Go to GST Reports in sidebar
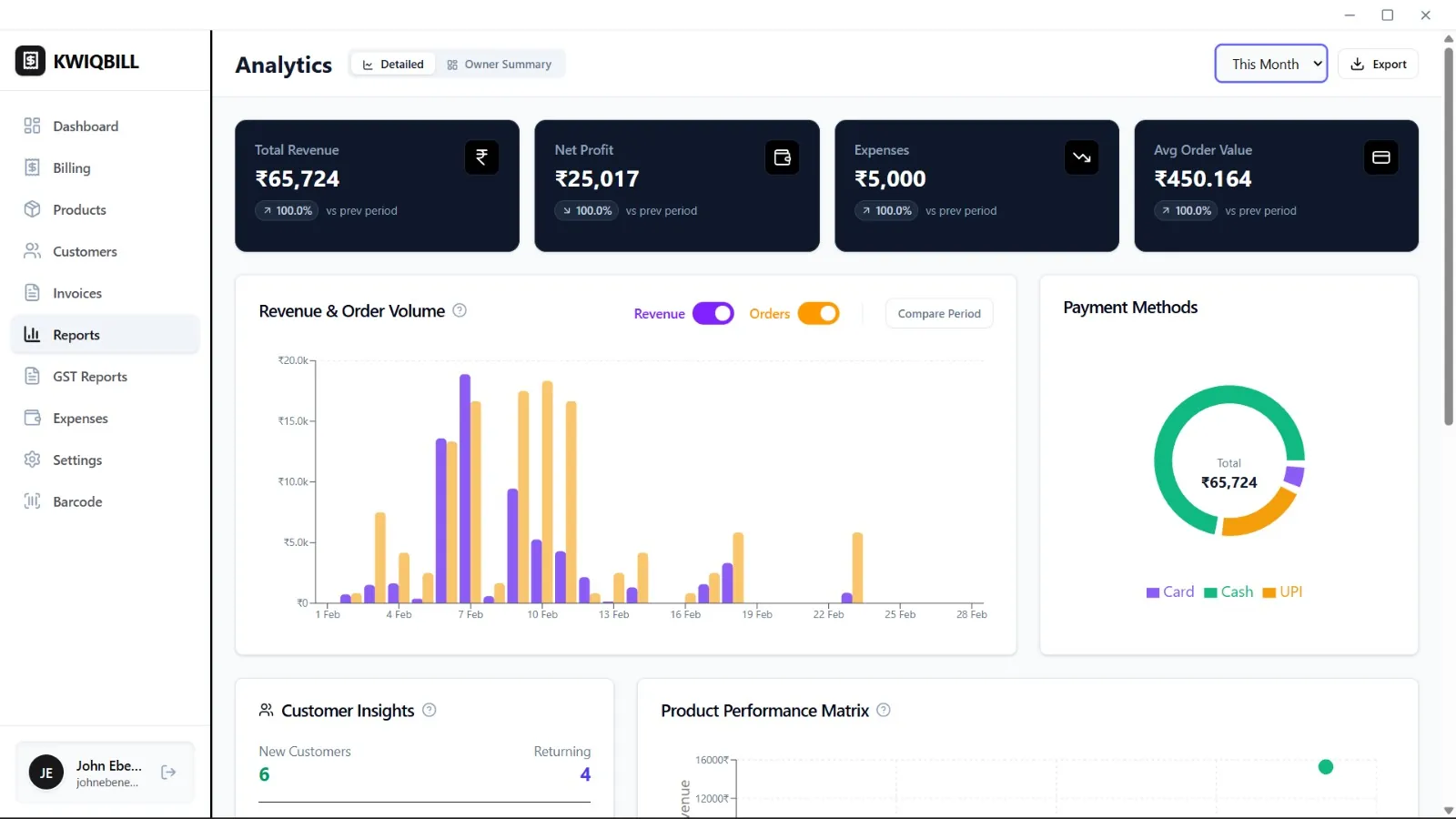Screen dimensions: 1456x819 click(x=89, y=377)
